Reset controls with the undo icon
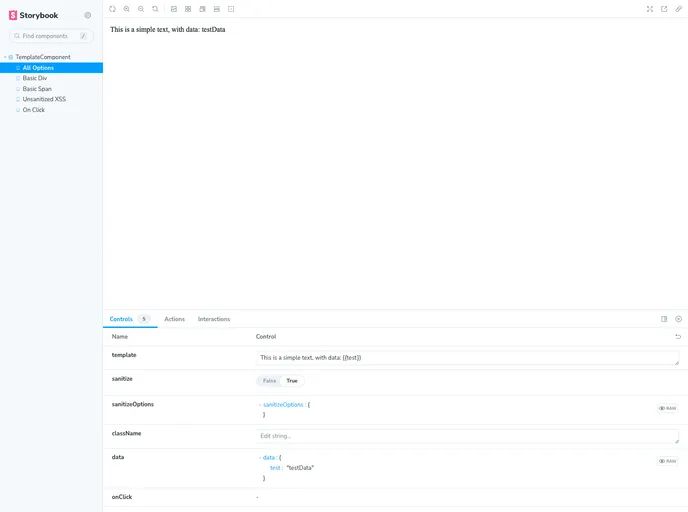This screenshot has height=512, width=688. (678, 337)
